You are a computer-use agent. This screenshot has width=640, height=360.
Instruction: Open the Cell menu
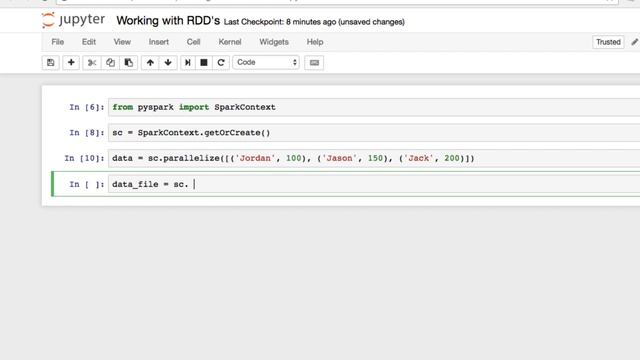click(x=193, y=42)
